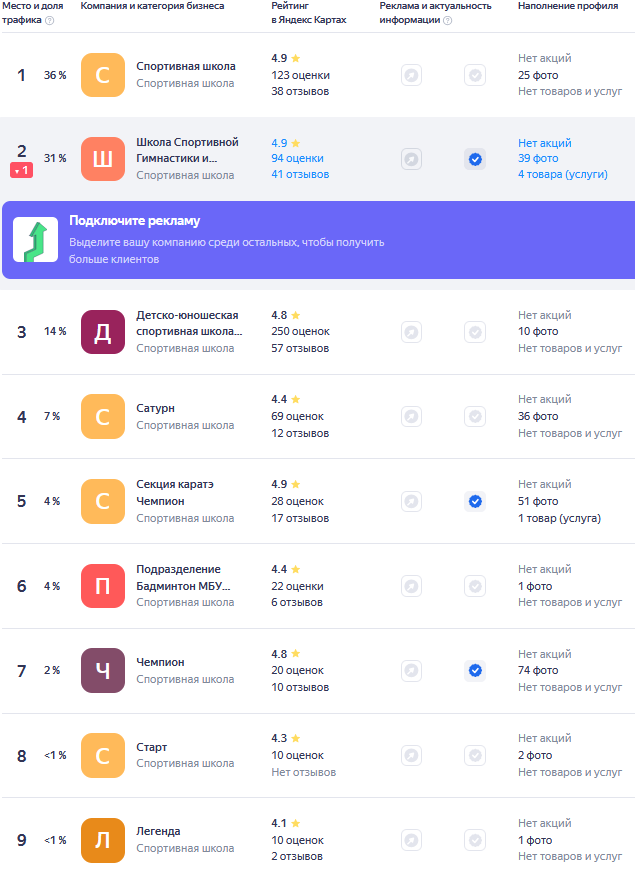This screenshot has width=635, height=880.
Task: Click the 'Рейтинг в Яндекс Картах' column header
Action: coord(308,13)
